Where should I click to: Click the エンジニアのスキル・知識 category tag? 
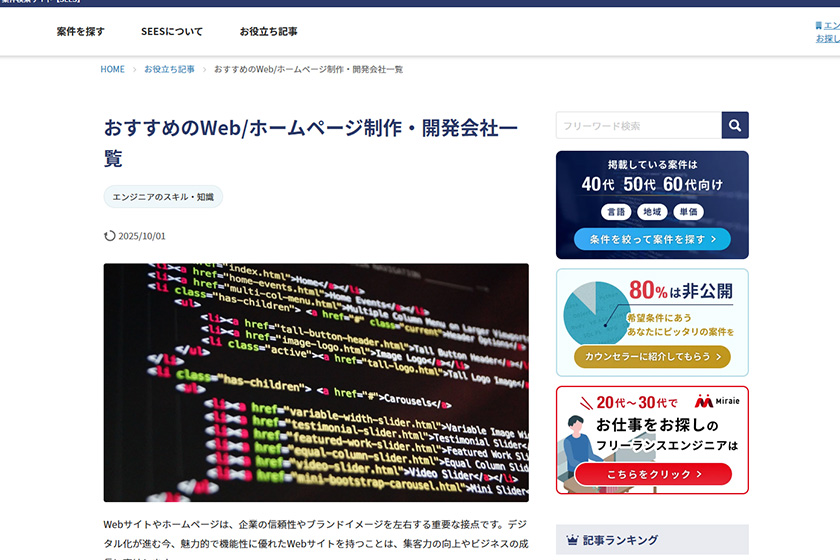tap(163, 197)
